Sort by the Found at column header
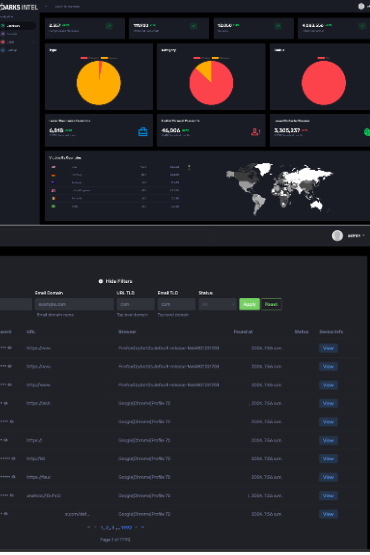370x555 pixels. 243,332
